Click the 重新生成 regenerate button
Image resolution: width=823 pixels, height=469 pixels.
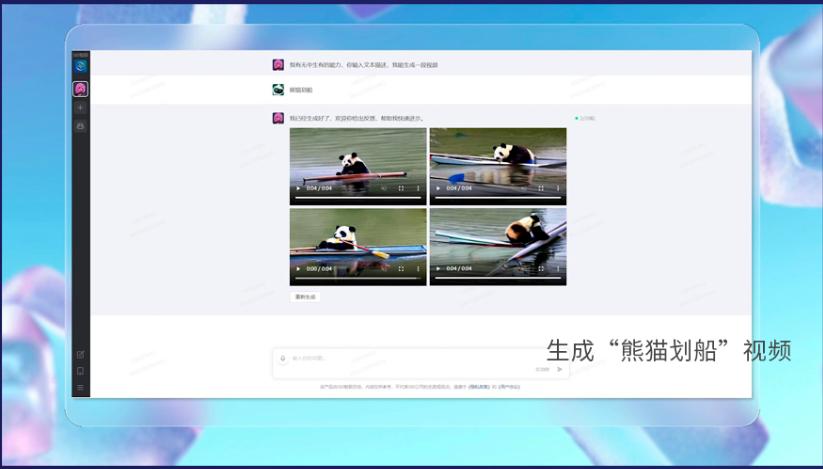(305, 297)
